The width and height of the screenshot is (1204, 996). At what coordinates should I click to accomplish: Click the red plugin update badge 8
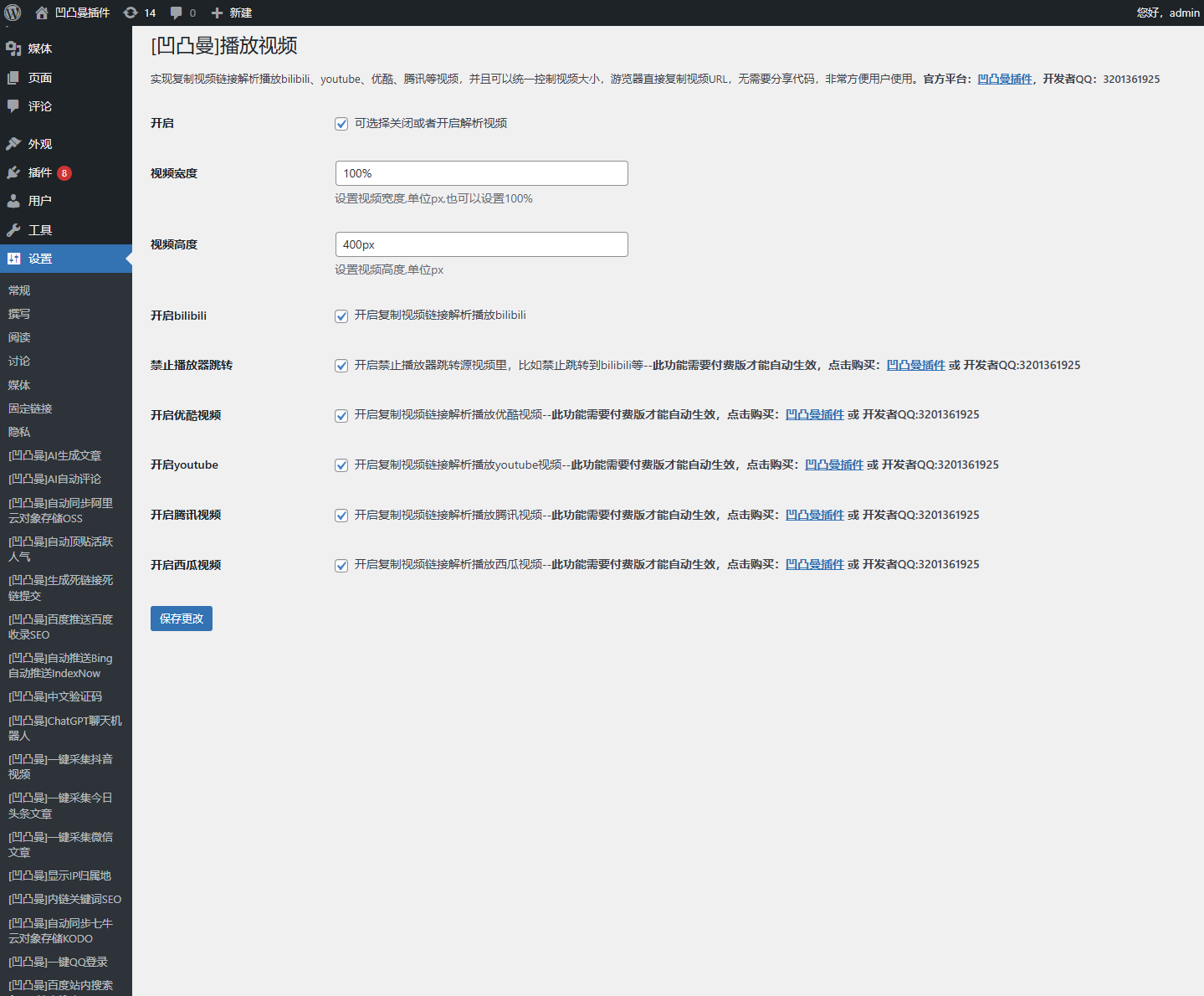point(64,173)
